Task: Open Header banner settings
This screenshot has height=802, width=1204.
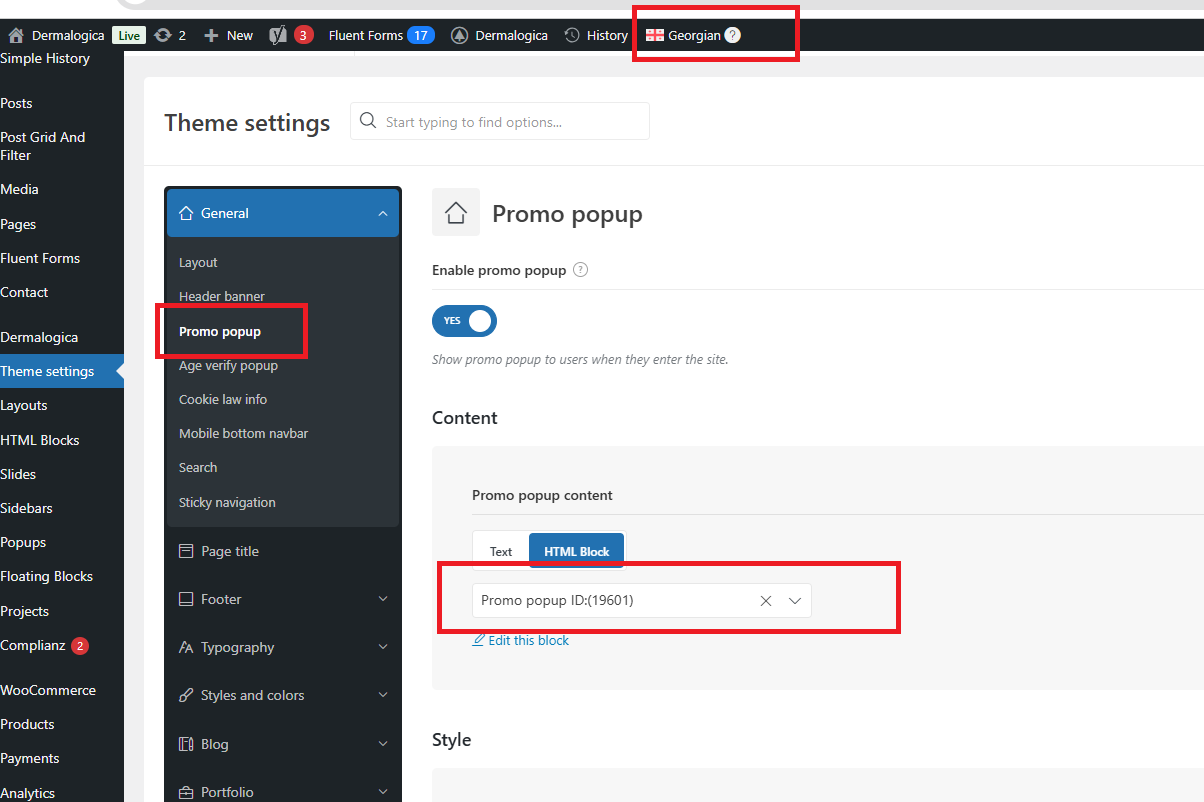Action: click(x=222, y=296)
